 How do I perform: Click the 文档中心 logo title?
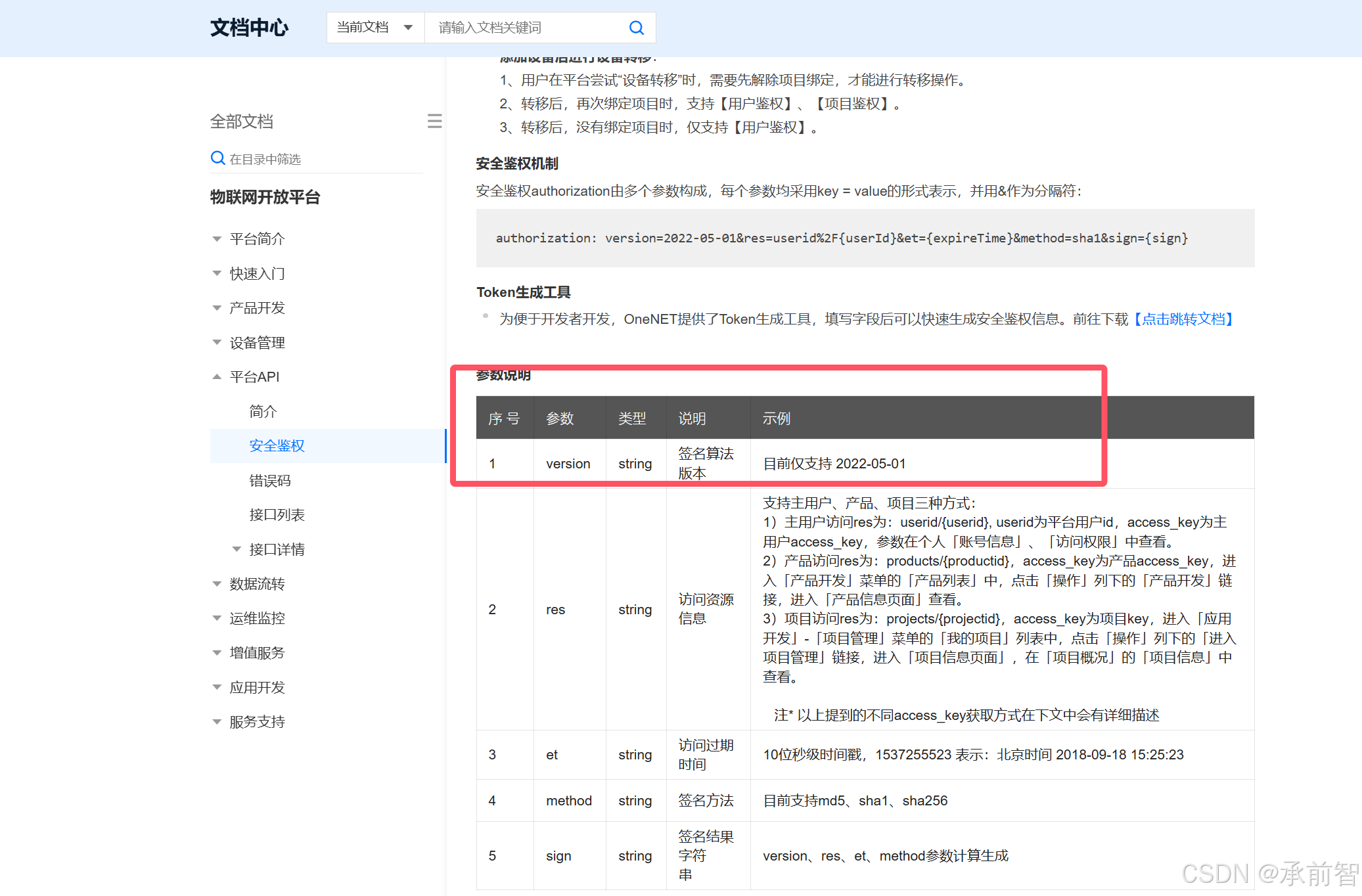pyautogui.click(x=249, y=28)
